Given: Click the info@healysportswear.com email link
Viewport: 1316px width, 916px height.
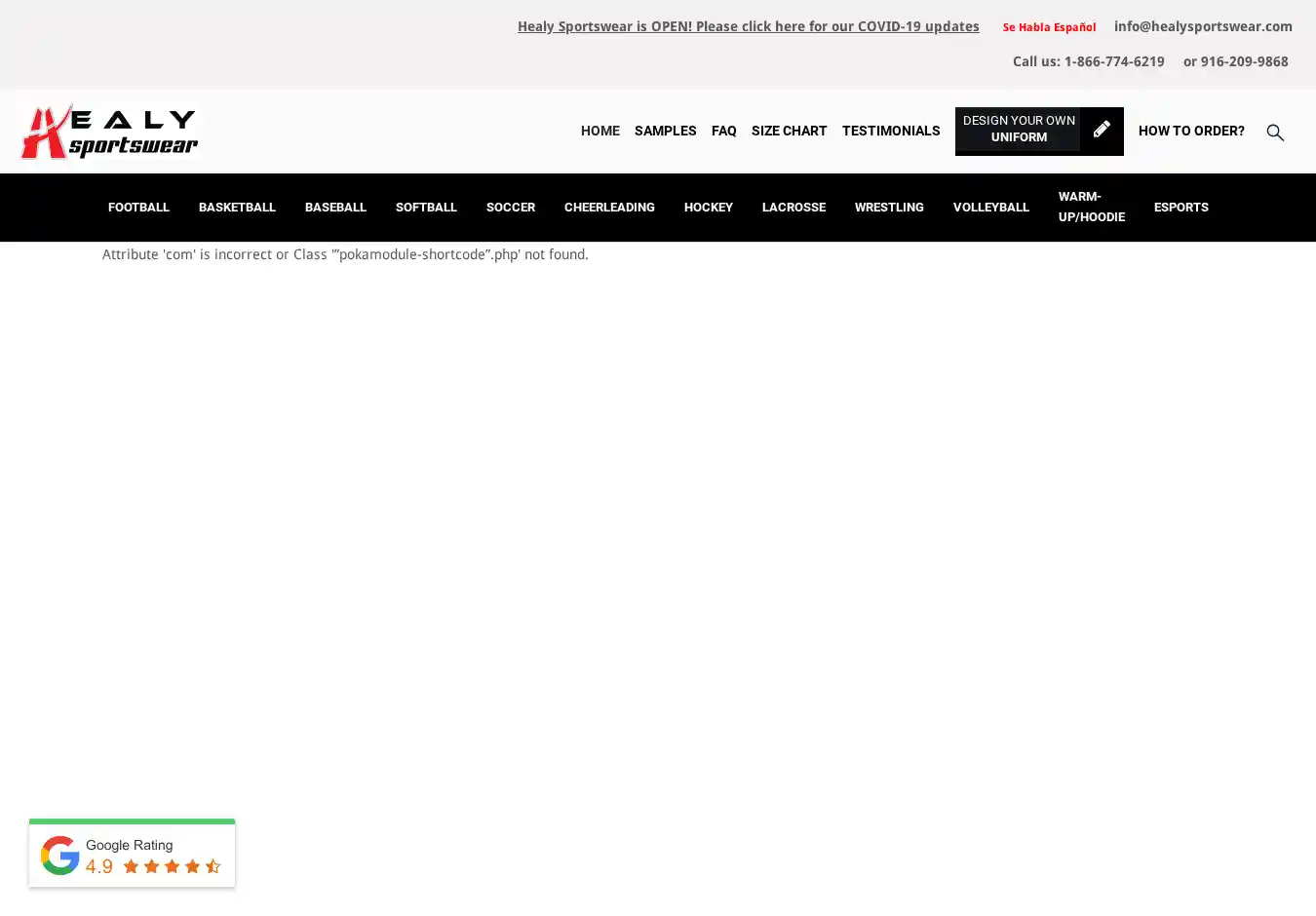Looking at the screenshot, I should point(1203,26).
